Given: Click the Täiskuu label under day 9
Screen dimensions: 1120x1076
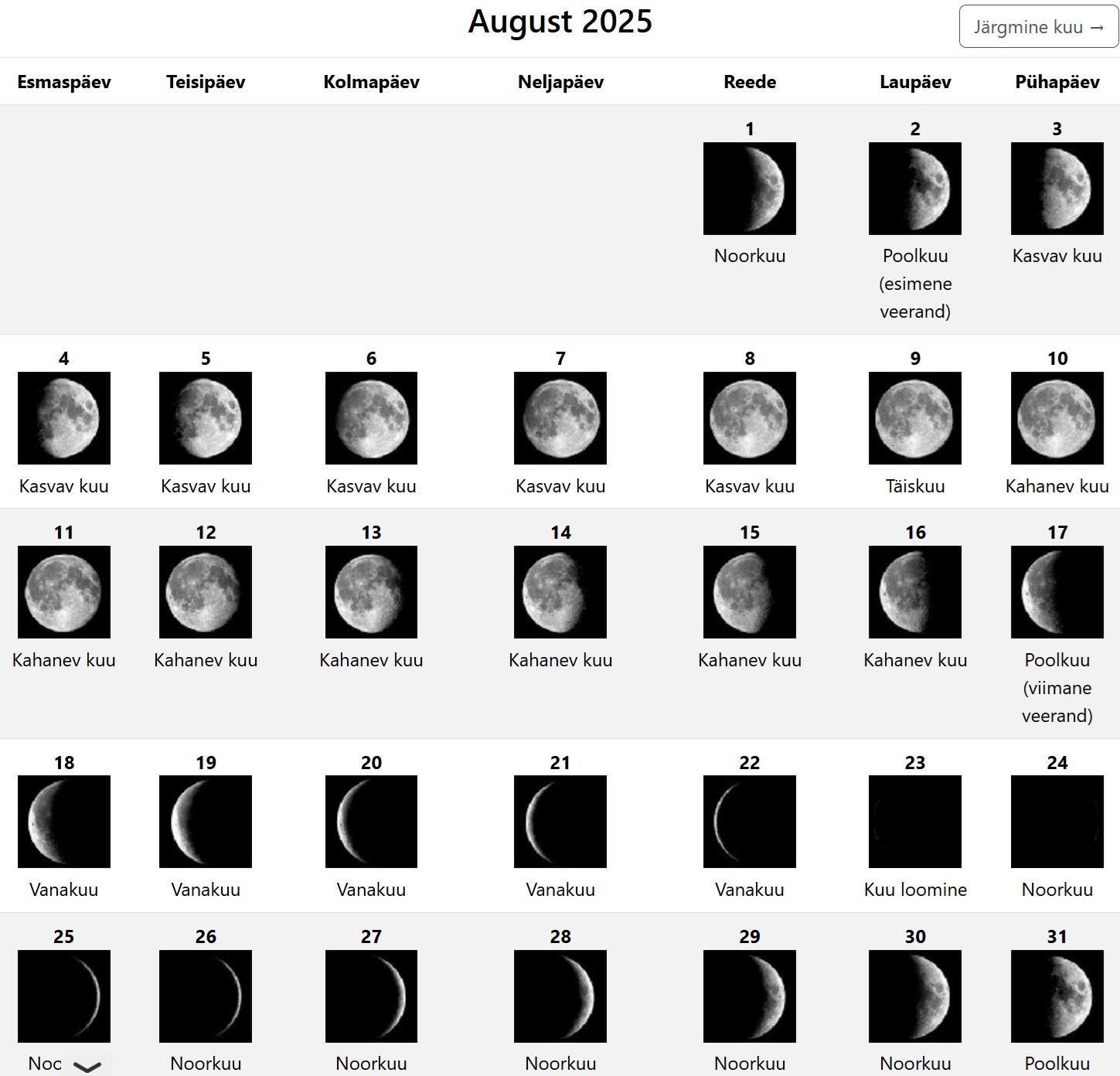Looking at the screenshot, I should pos(914,486).
